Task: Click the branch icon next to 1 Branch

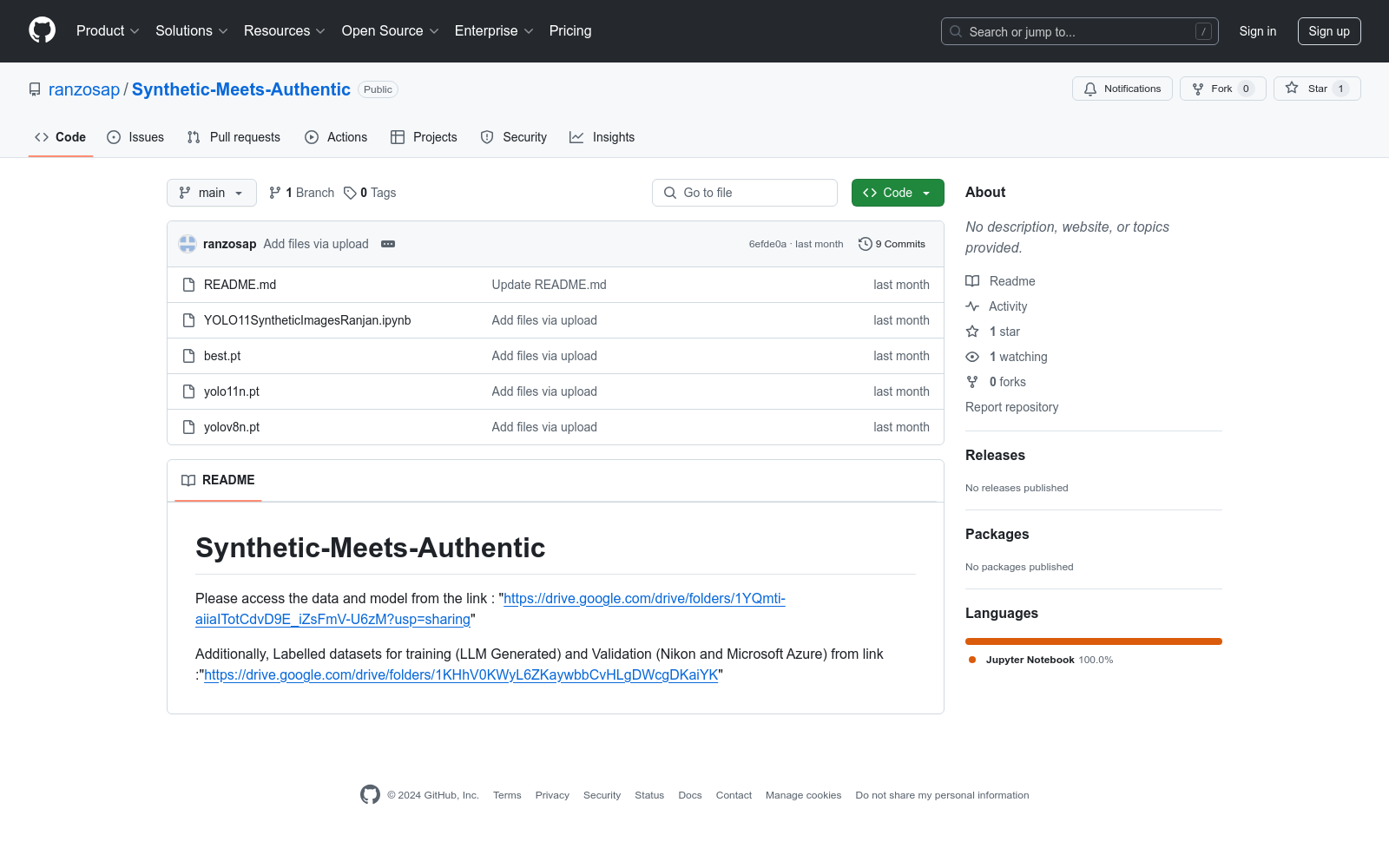Action: 275,193
